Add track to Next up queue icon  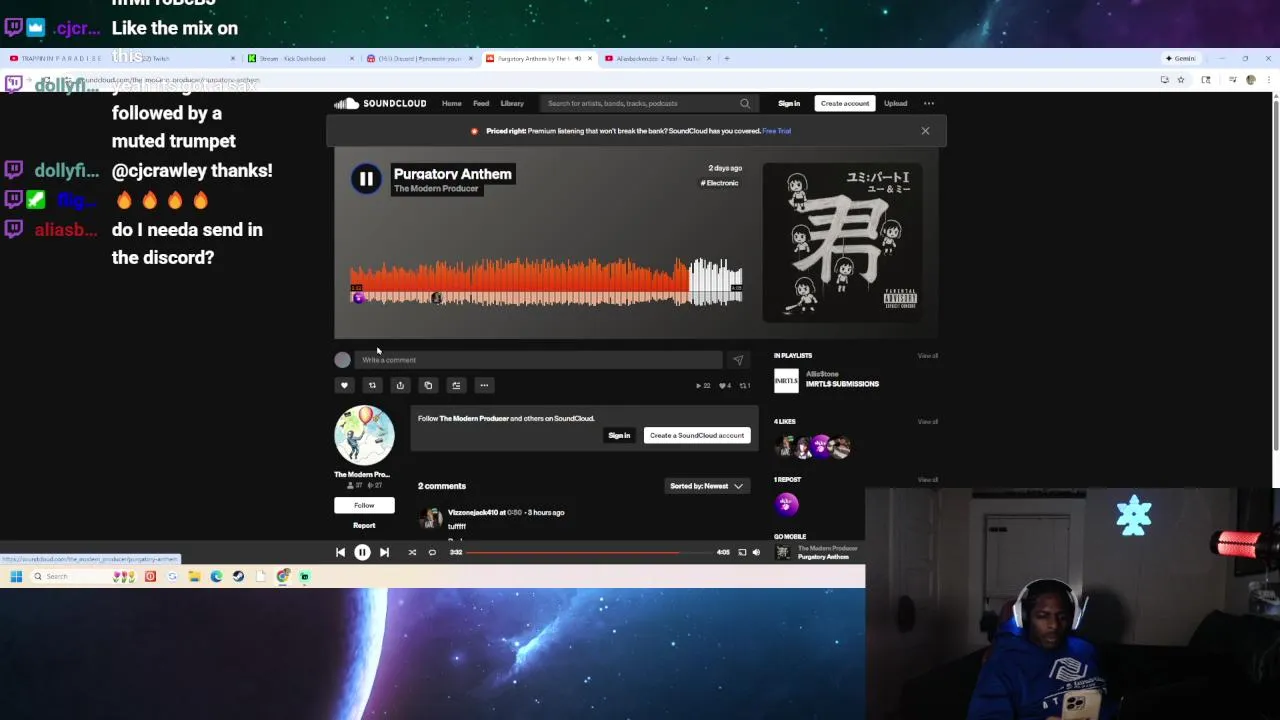click(456, 385)
